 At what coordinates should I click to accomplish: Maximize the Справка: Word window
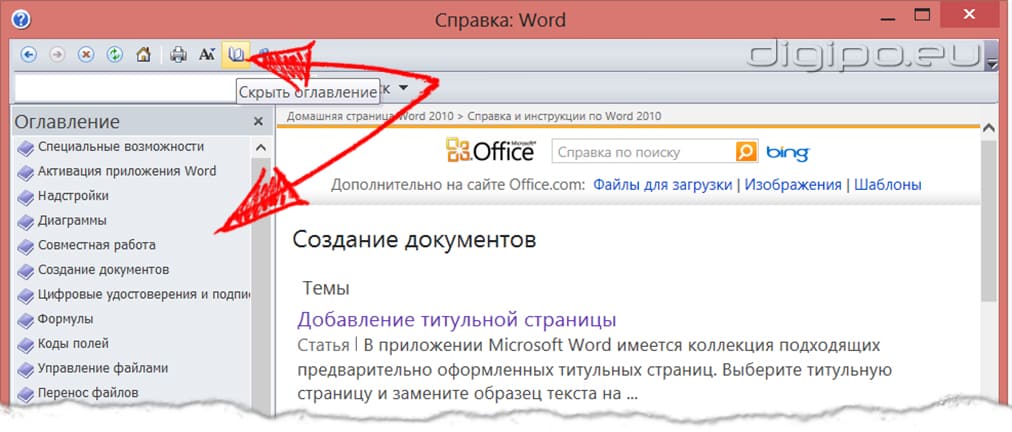click(x=922, y=14)
